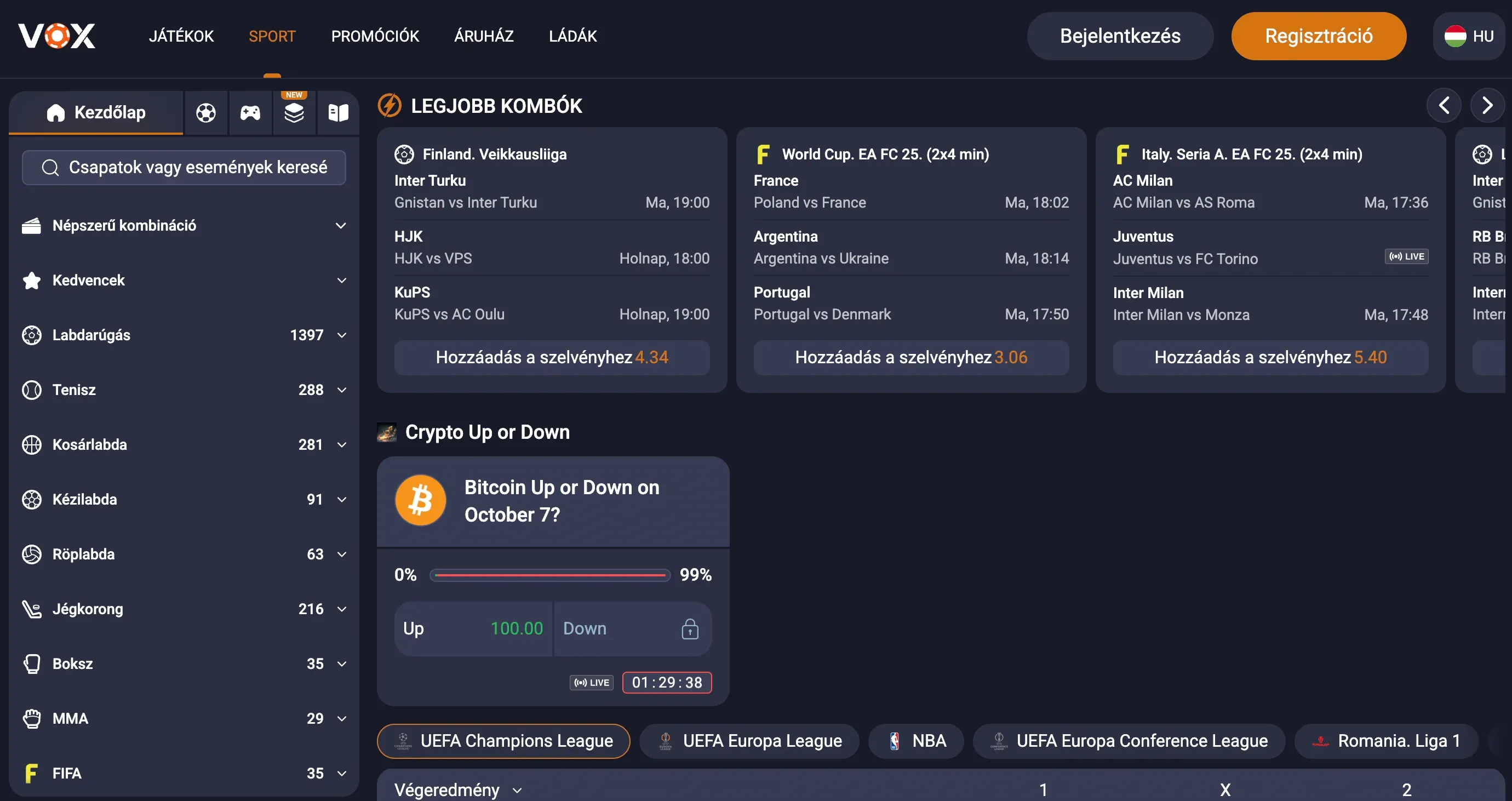Add the 4.34 Finland combo to slip

552,357
